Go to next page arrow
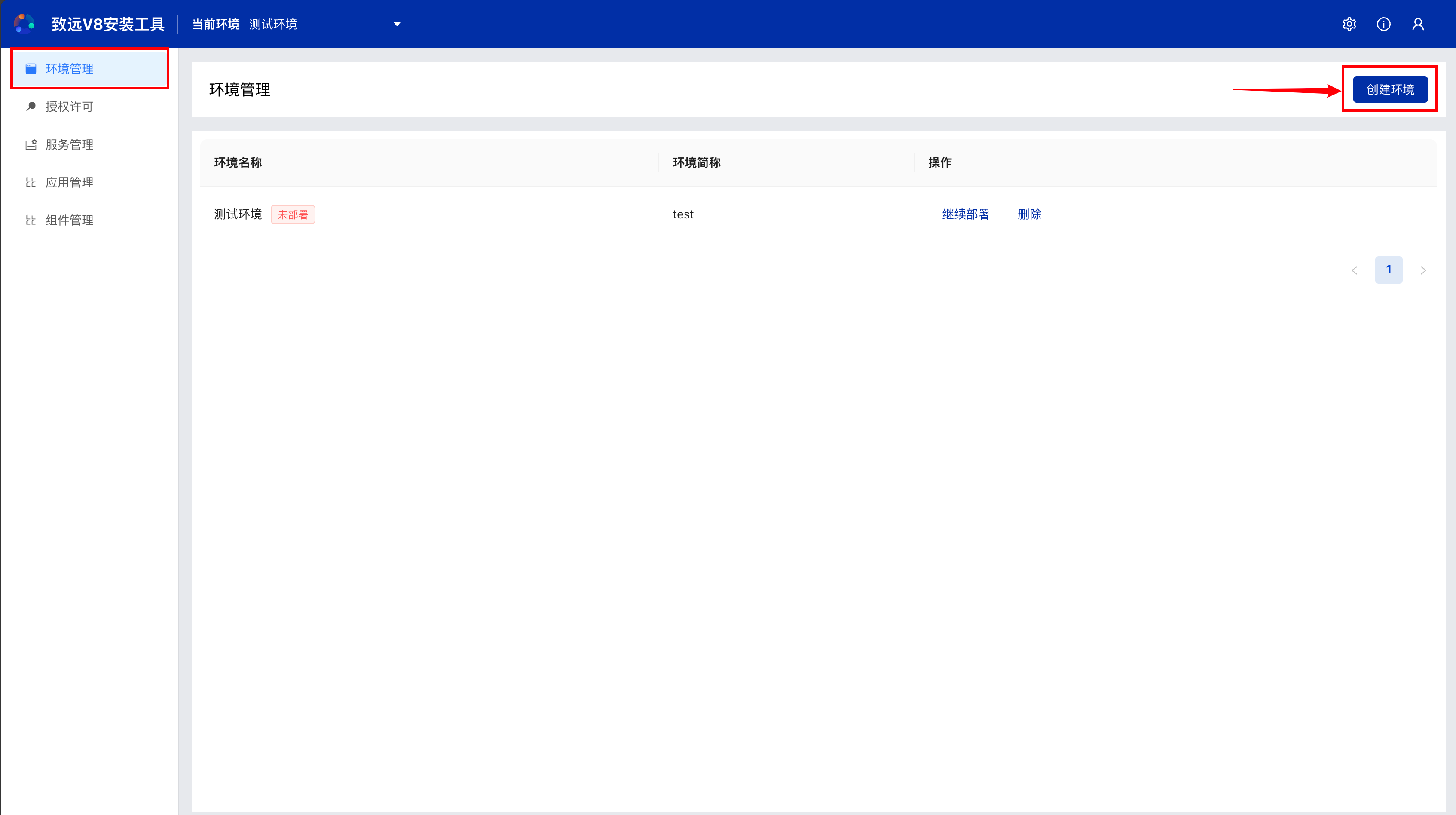The image size is (1456, 815). pyautogui.click(x=1423, y=270)
